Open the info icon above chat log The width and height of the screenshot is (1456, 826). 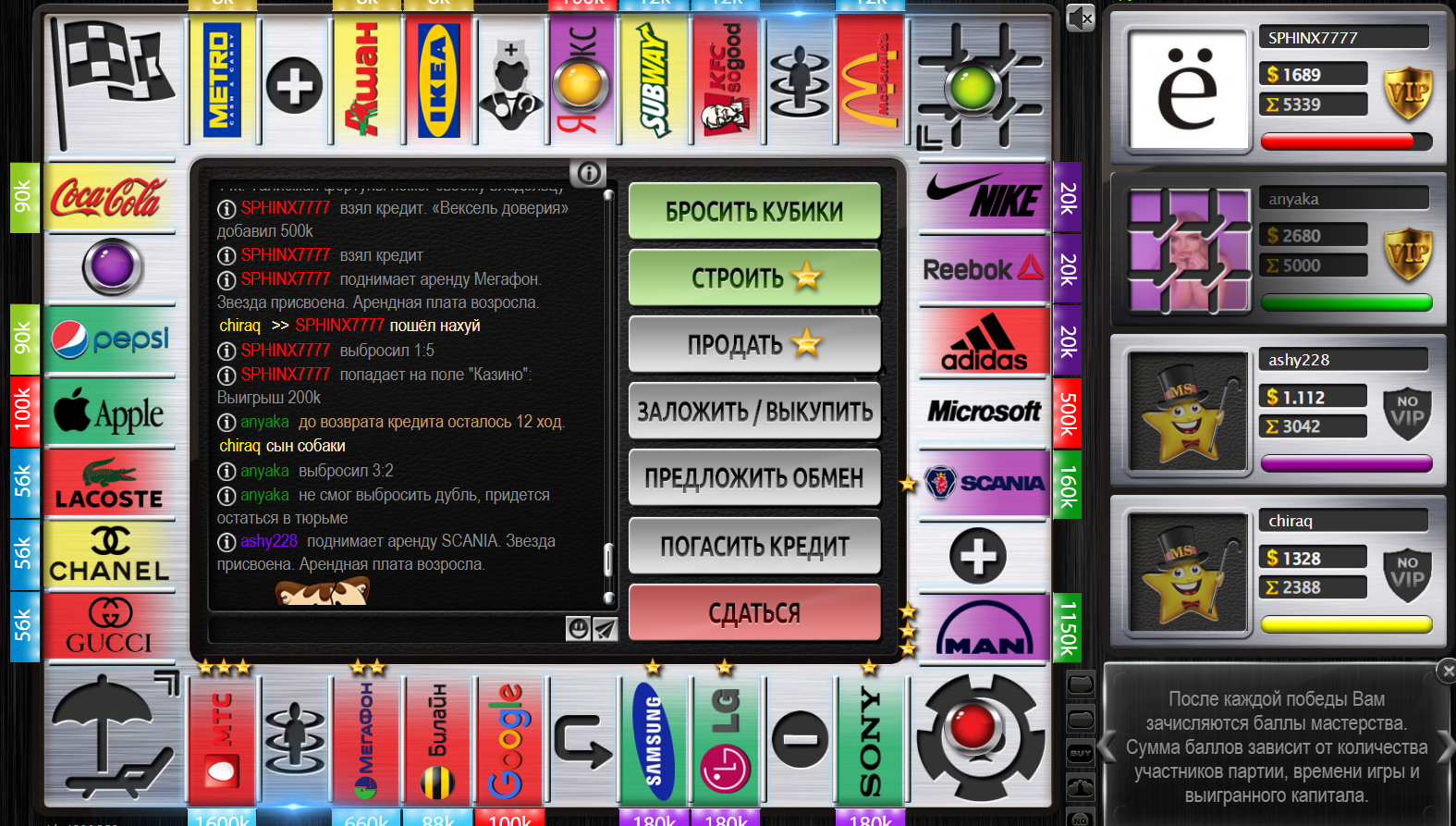click(x=589, y=172)
